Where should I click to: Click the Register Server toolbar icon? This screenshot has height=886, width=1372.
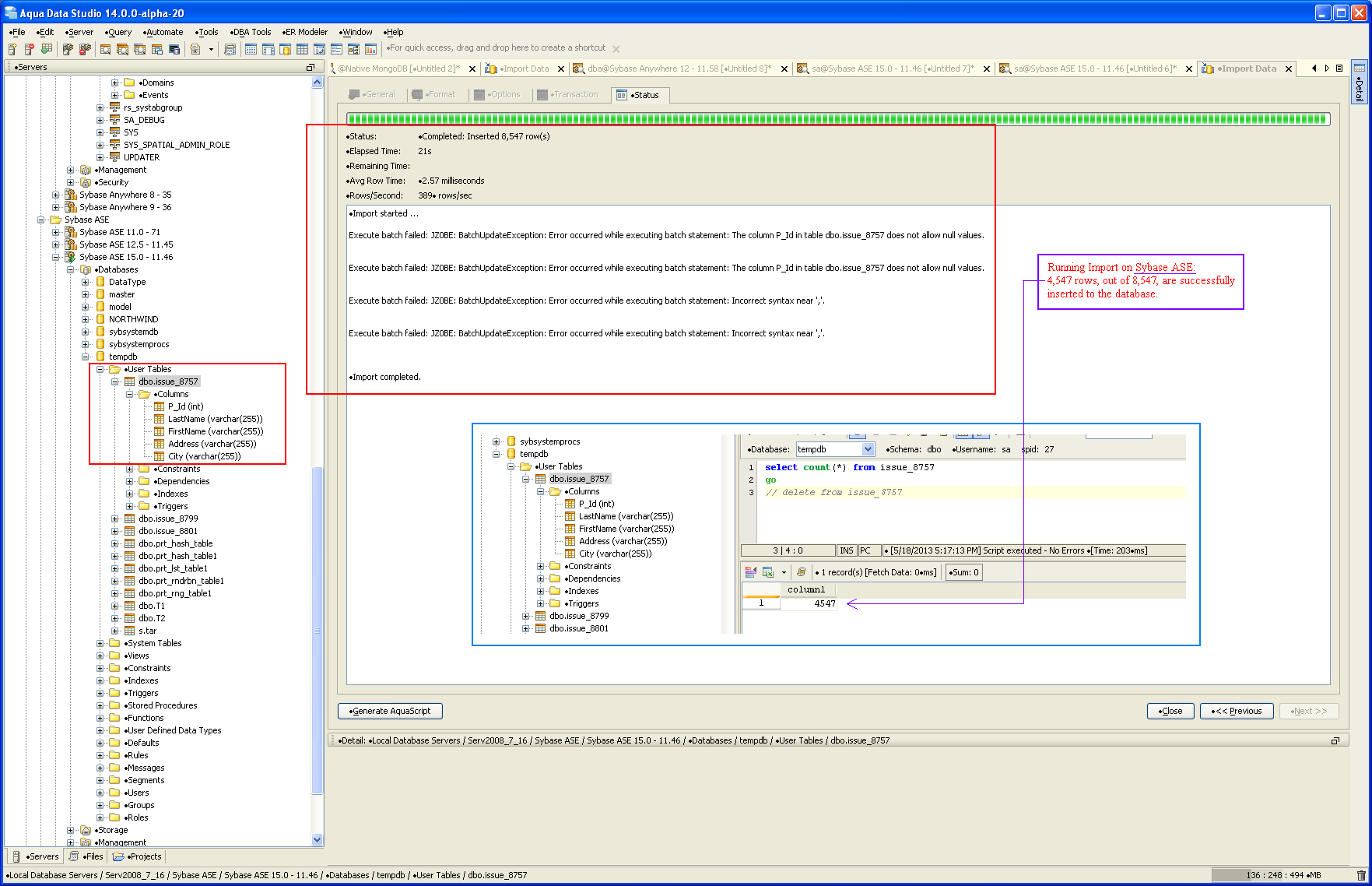coord(13,49)
